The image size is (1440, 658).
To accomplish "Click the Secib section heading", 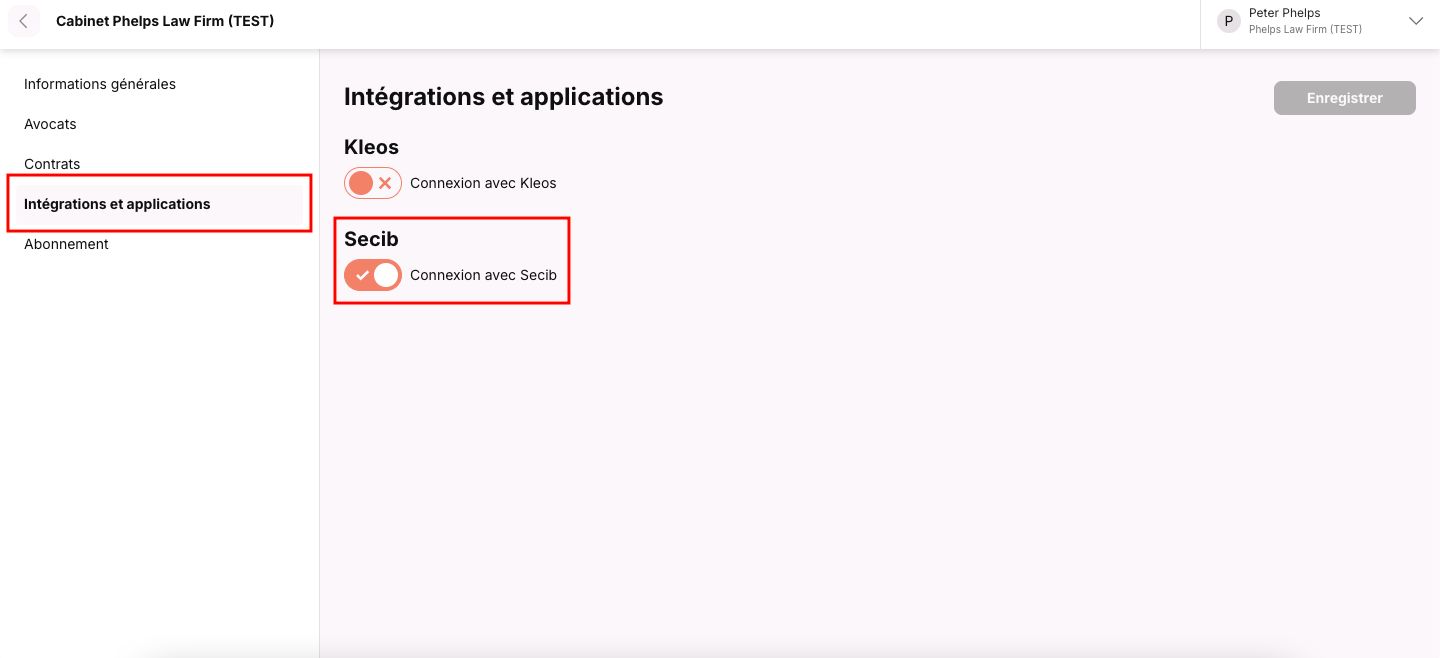I will point(371,239).
